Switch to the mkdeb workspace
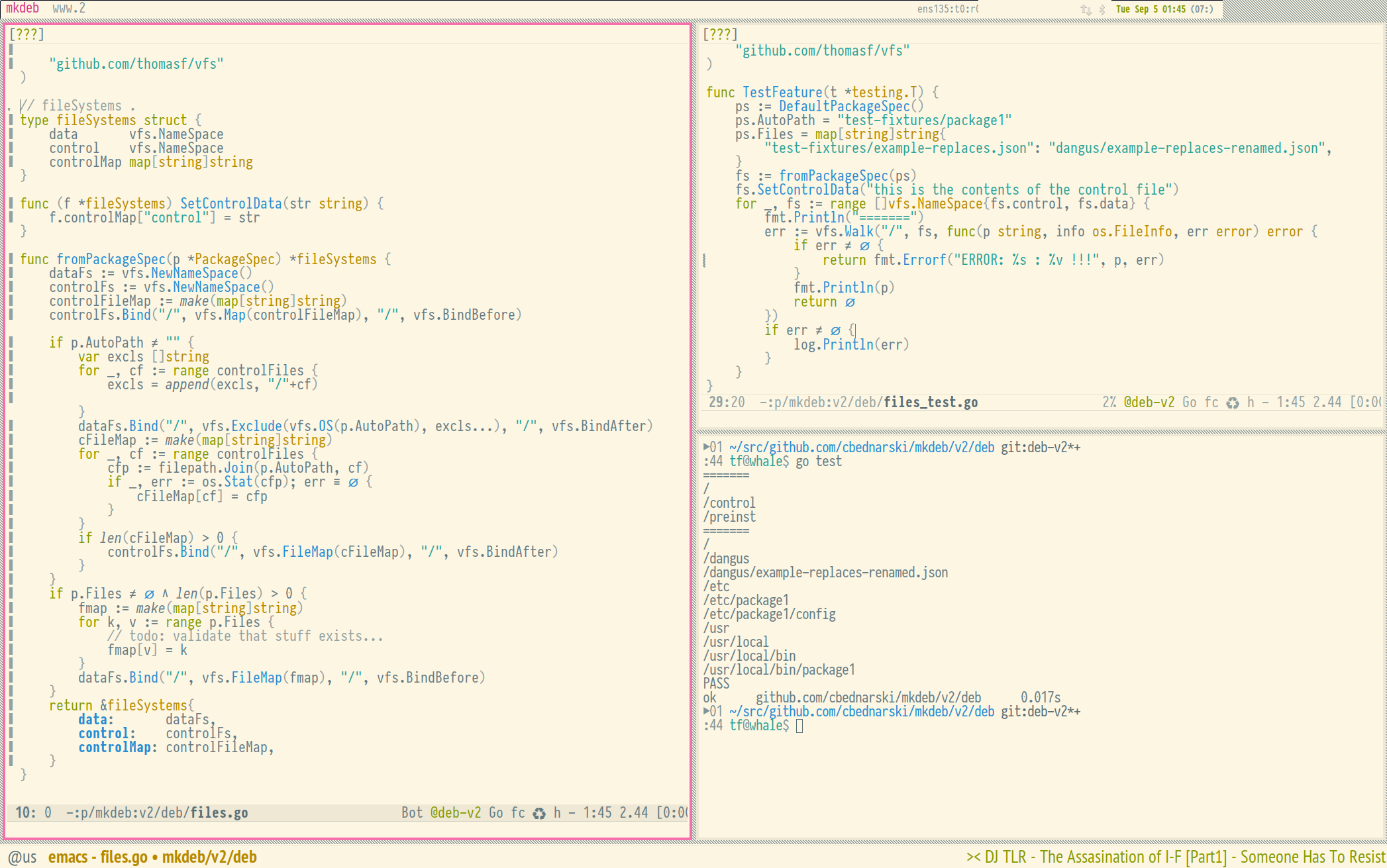This screenshot has width=1387, height=868. click(23, 9)
